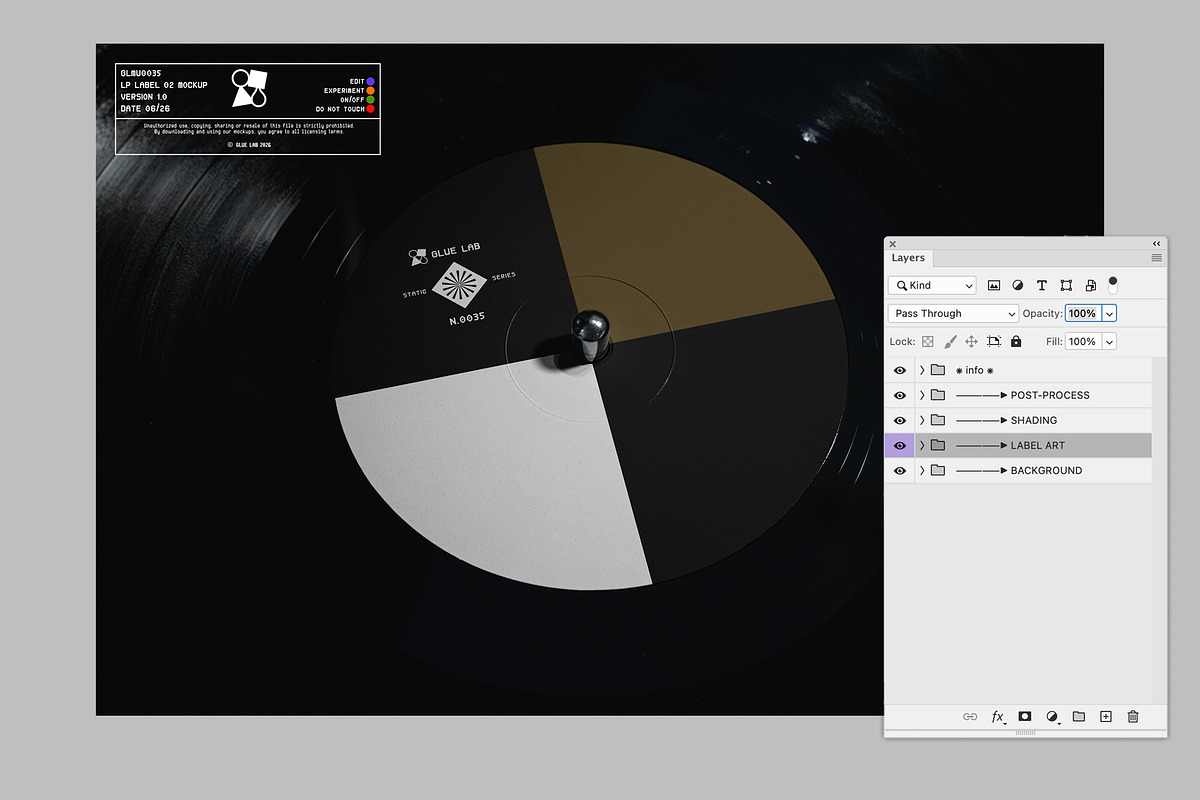Expand the LABEL ART group chevron
1200x800 pixels.
coord(922,445)
